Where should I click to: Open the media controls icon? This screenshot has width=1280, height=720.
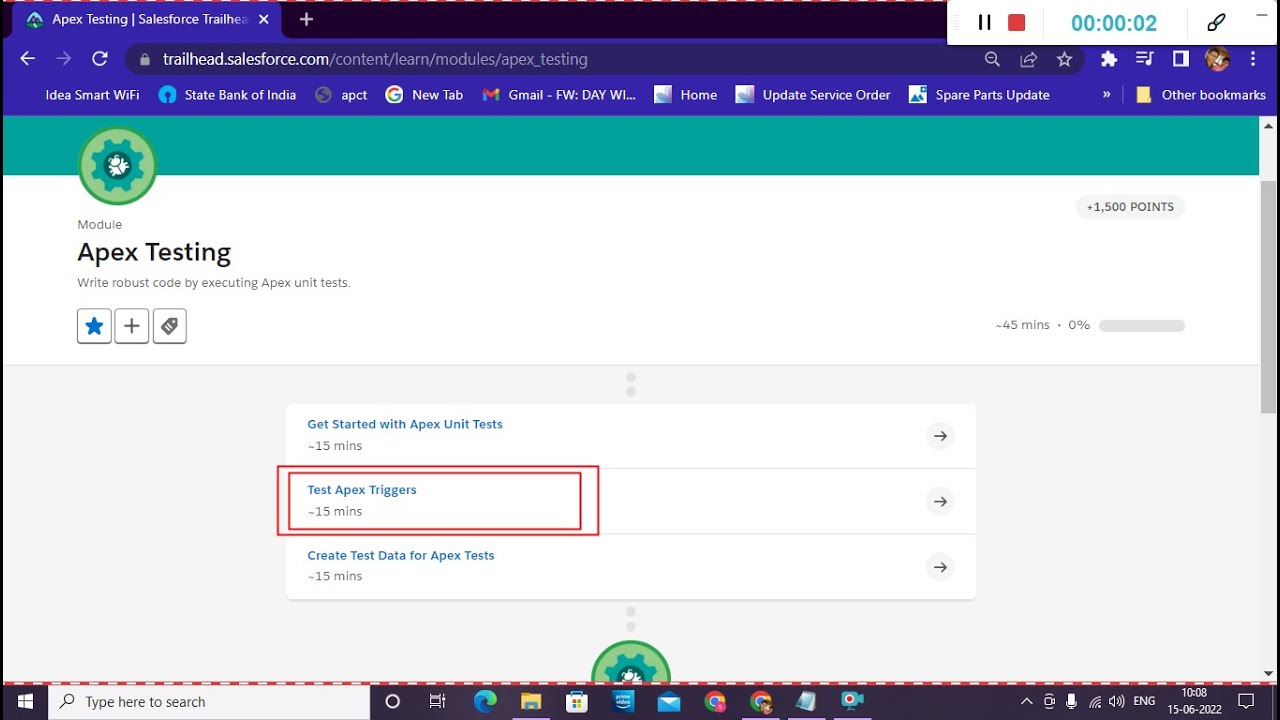(1145, 59)
